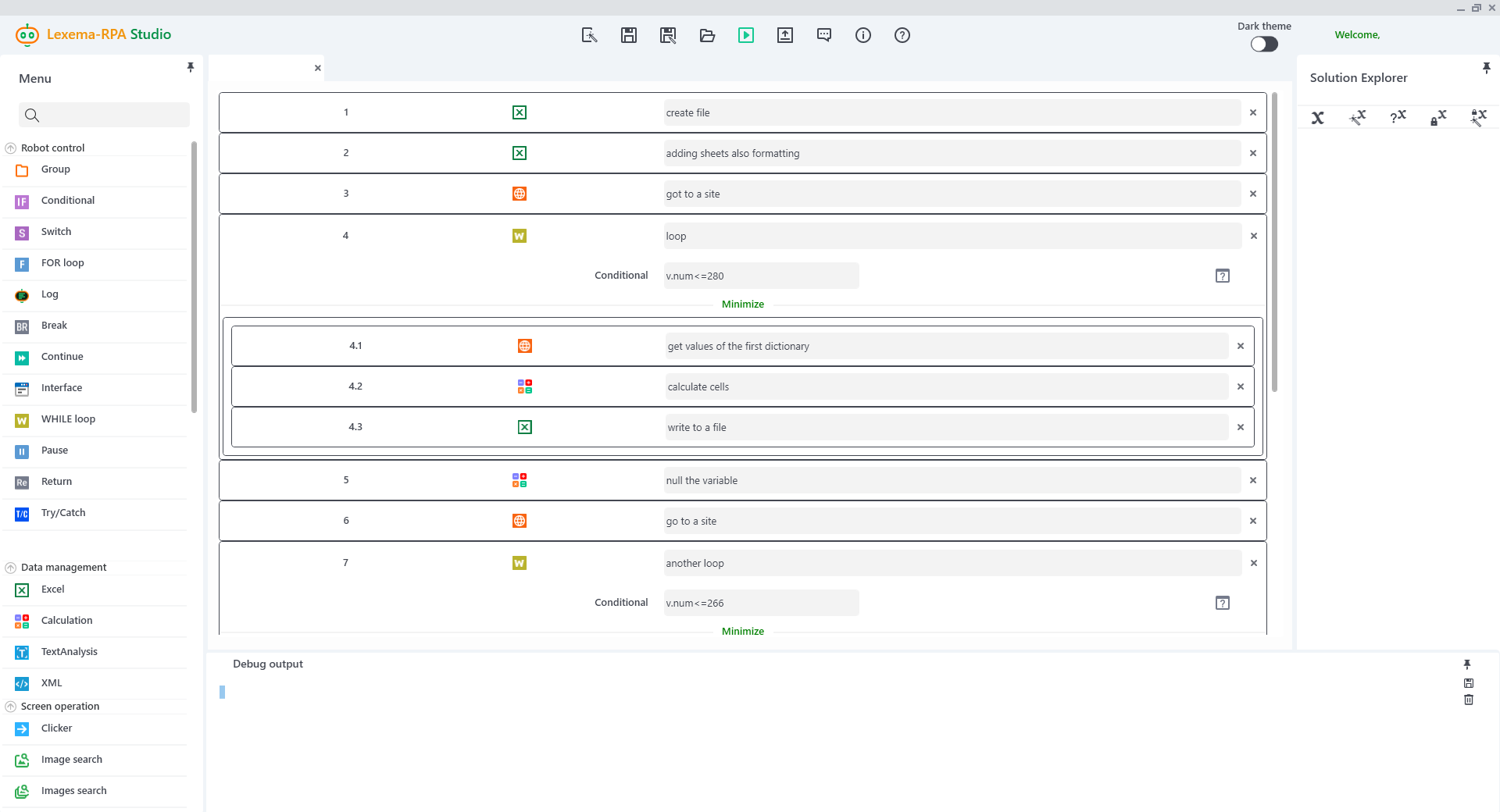Click the Export upload icon in toolbar
1500x812 pixels.
[x=784, y=35]
